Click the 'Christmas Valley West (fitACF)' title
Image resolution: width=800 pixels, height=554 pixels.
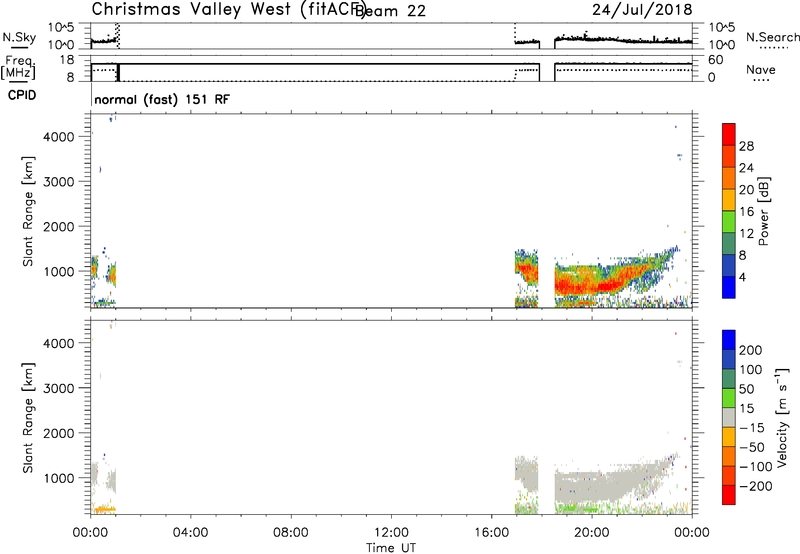pos(229,9)
